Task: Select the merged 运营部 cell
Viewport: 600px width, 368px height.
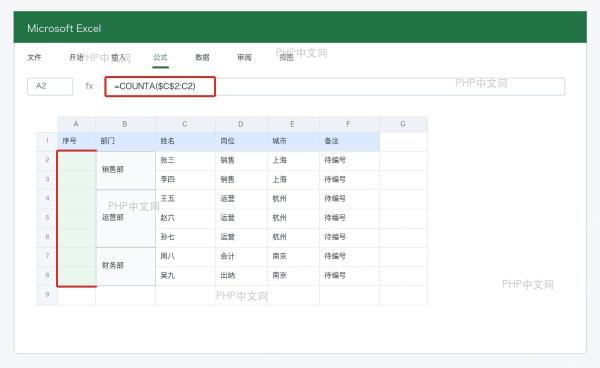Action: tap(126, 218)
